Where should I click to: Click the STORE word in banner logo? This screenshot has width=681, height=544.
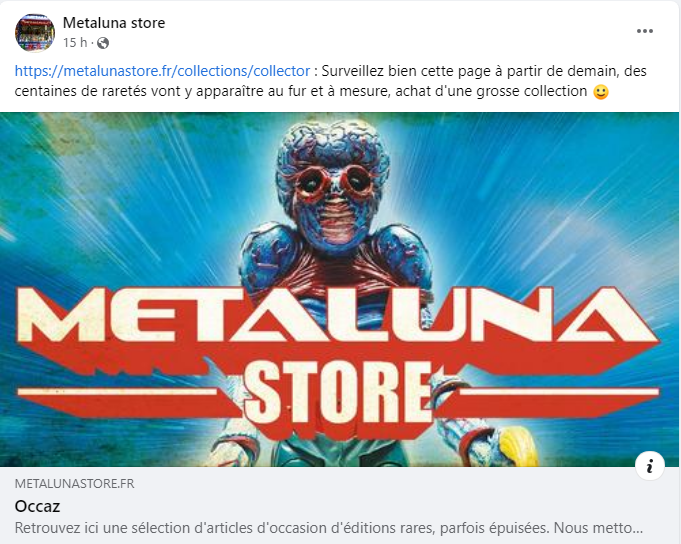coord(337,393)
